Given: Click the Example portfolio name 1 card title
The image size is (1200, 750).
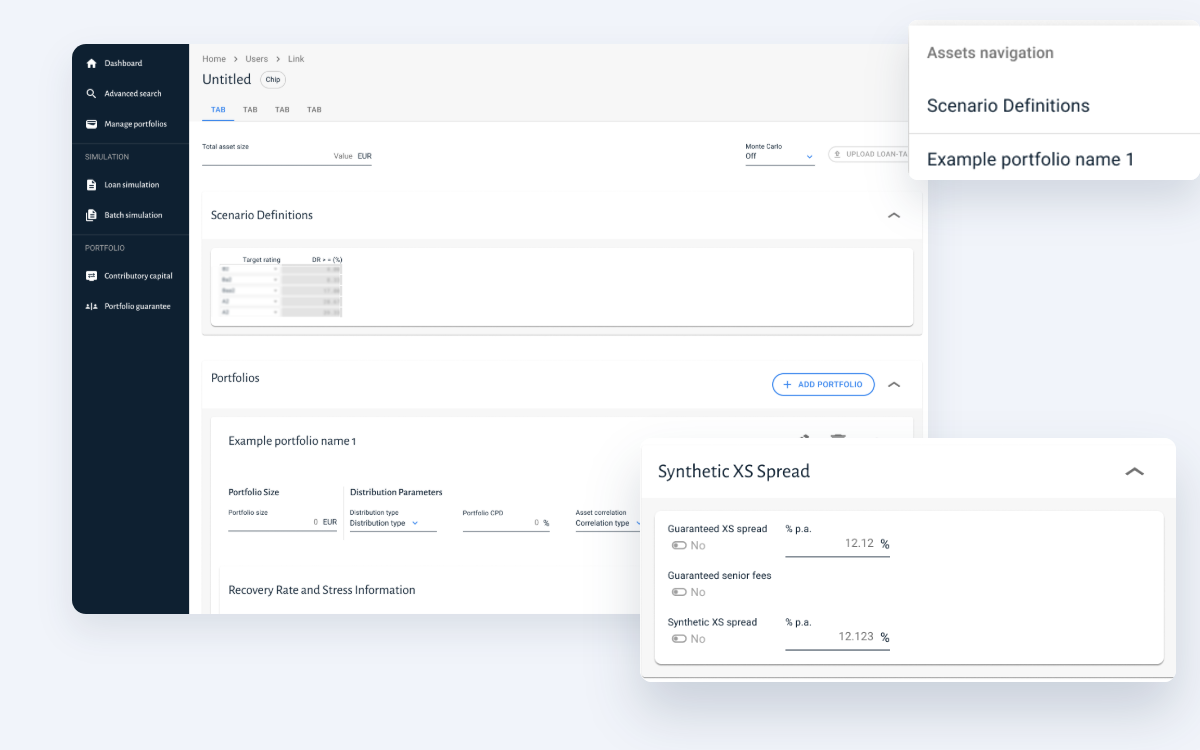Looking at the screenshot, I should (x=292, y=441).
